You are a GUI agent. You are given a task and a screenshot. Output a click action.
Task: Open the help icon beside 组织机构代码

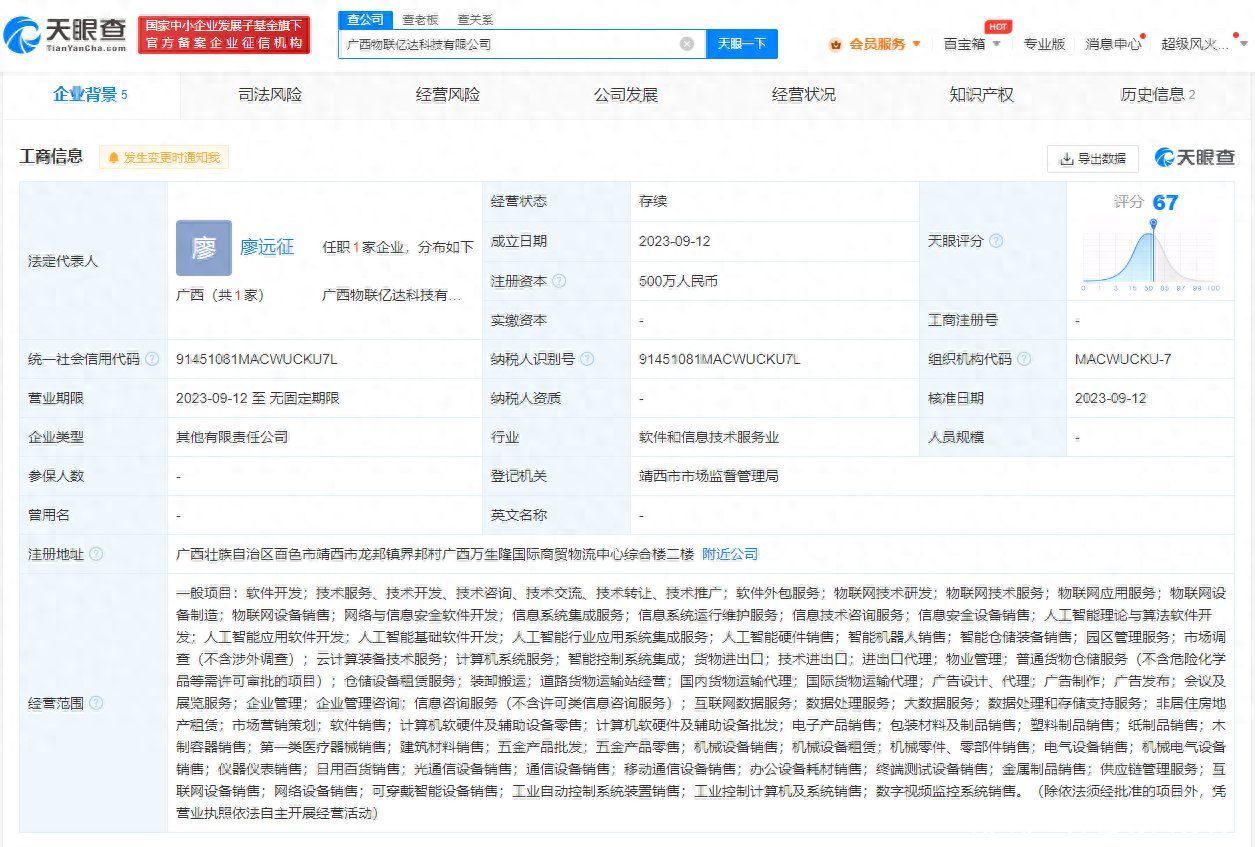point(1024,359)
